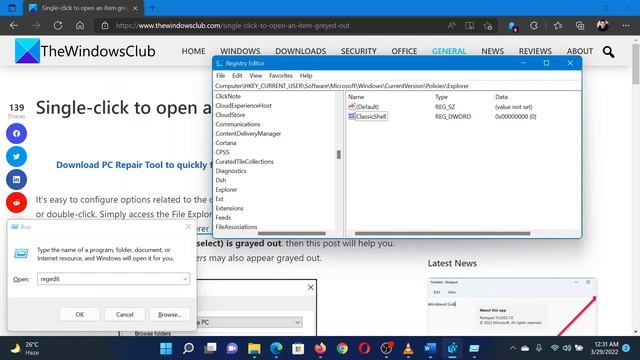
Task: Open the GENERAL site navigation item
Action: tap(449, 51)
